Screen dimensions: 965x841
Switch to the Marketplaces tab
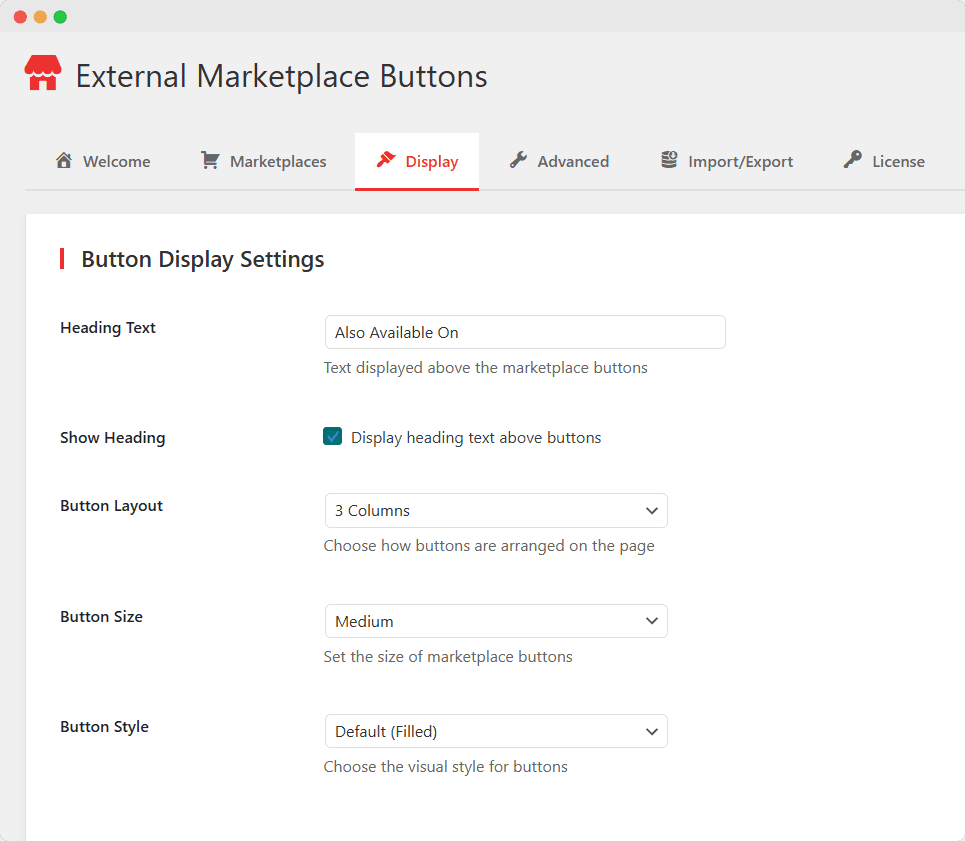(263, 161)
